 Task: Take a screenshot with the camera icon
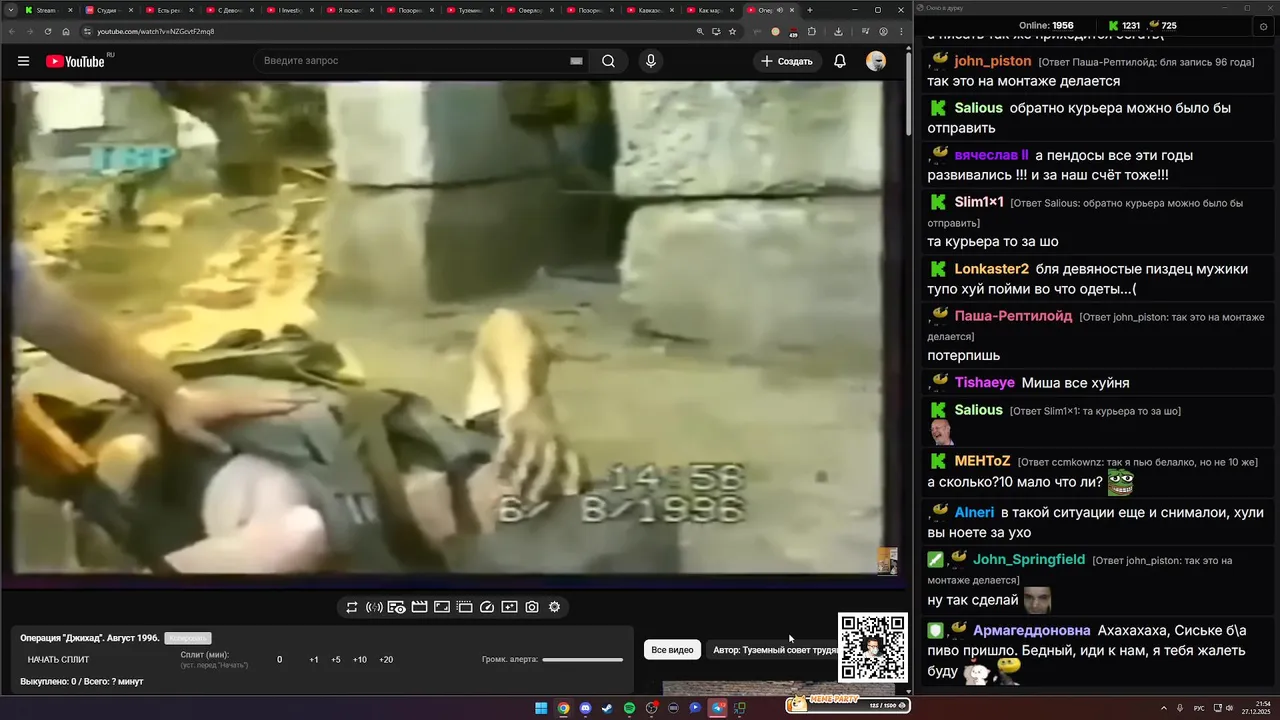[532, 607]
